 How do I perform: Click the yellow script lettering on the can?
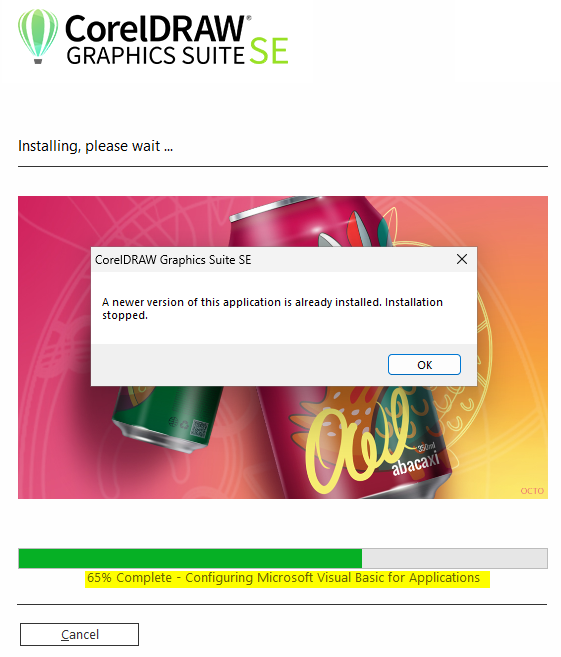pos(356,440)
